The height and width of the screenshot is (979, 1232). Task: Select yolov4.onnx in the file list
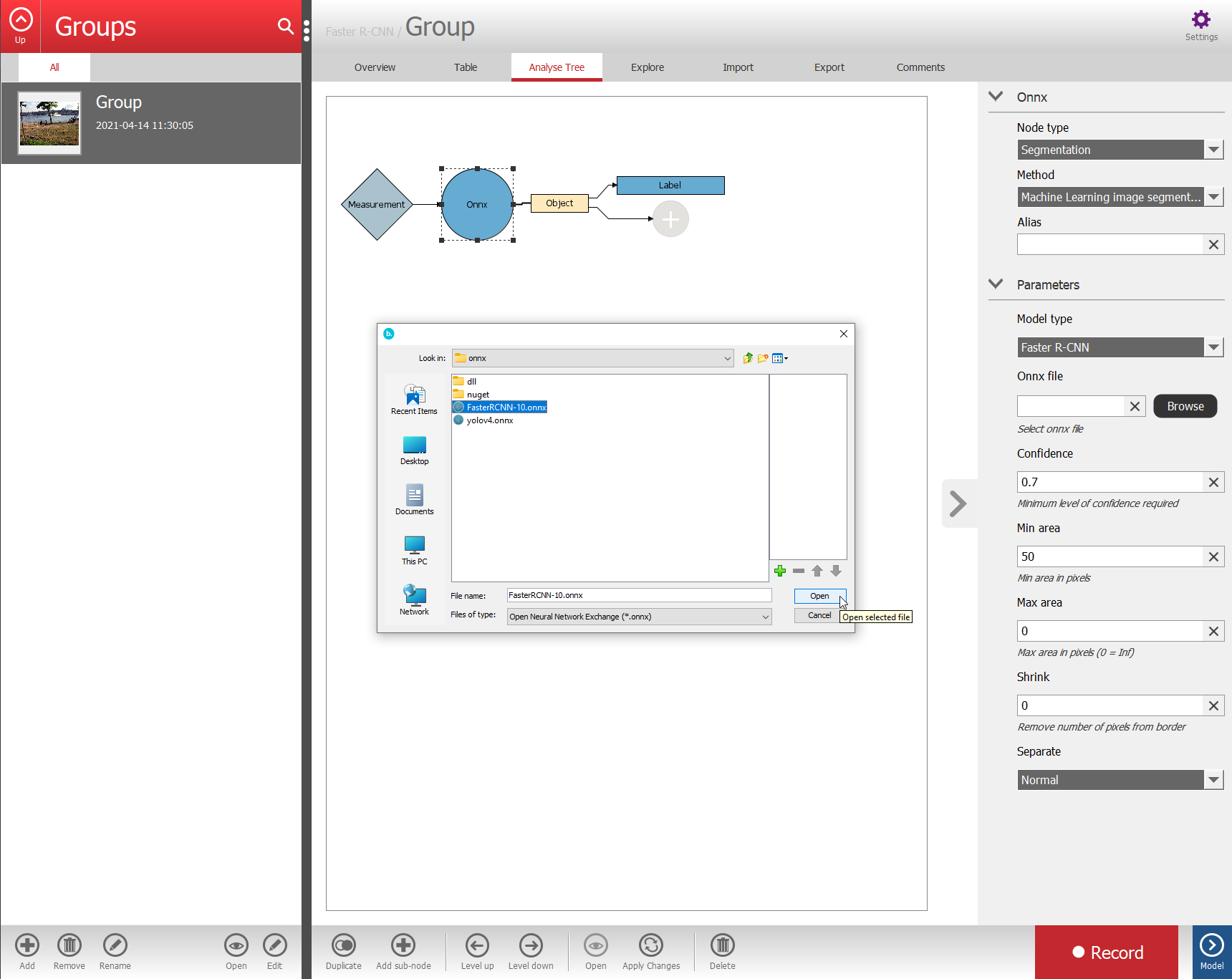(489, 420)
